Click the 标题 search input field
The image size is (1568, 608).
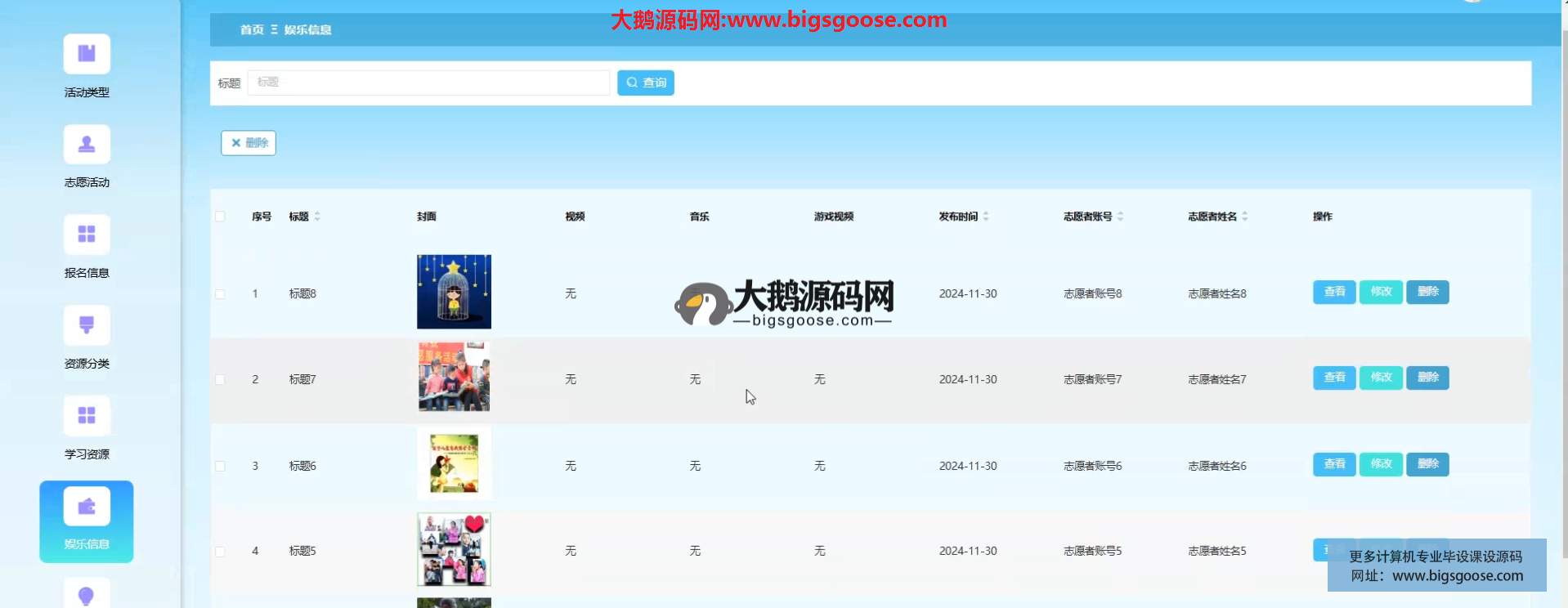click(x=428, y=83)
